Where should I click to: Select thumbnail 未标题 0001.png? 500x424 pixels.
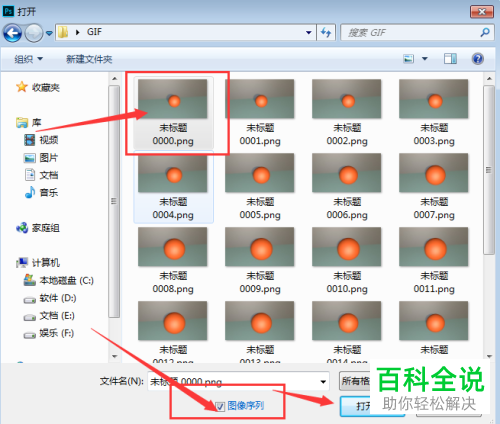(260, 113)
